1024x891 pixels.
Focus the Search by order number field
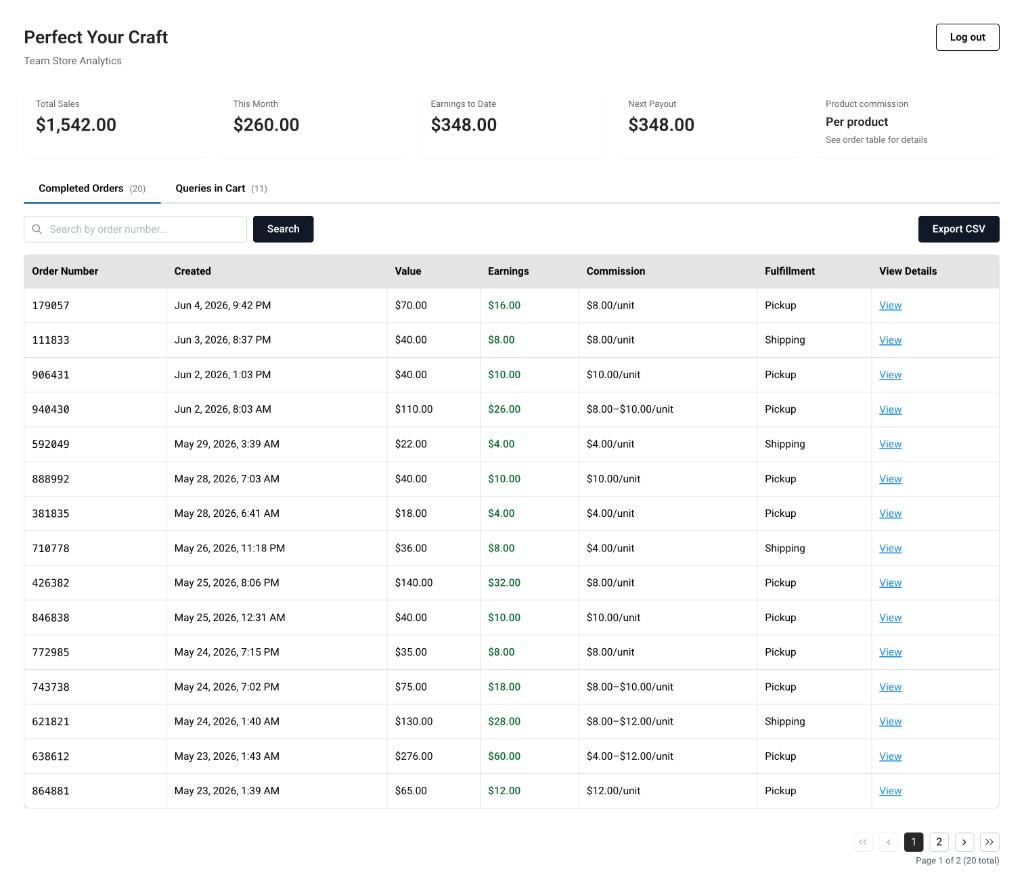[x=135, y=229]
